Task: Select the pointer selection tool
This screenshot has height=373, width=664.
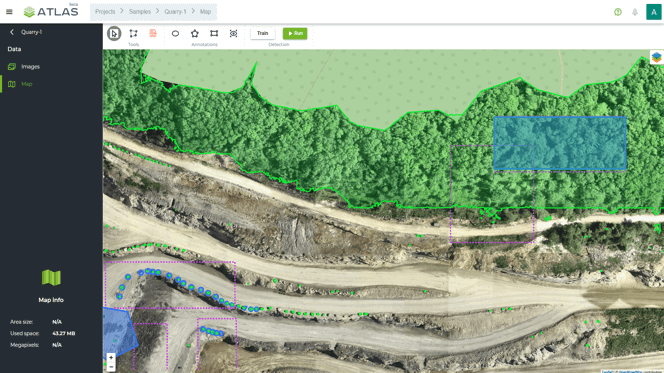Action: [x=114, y=33]
